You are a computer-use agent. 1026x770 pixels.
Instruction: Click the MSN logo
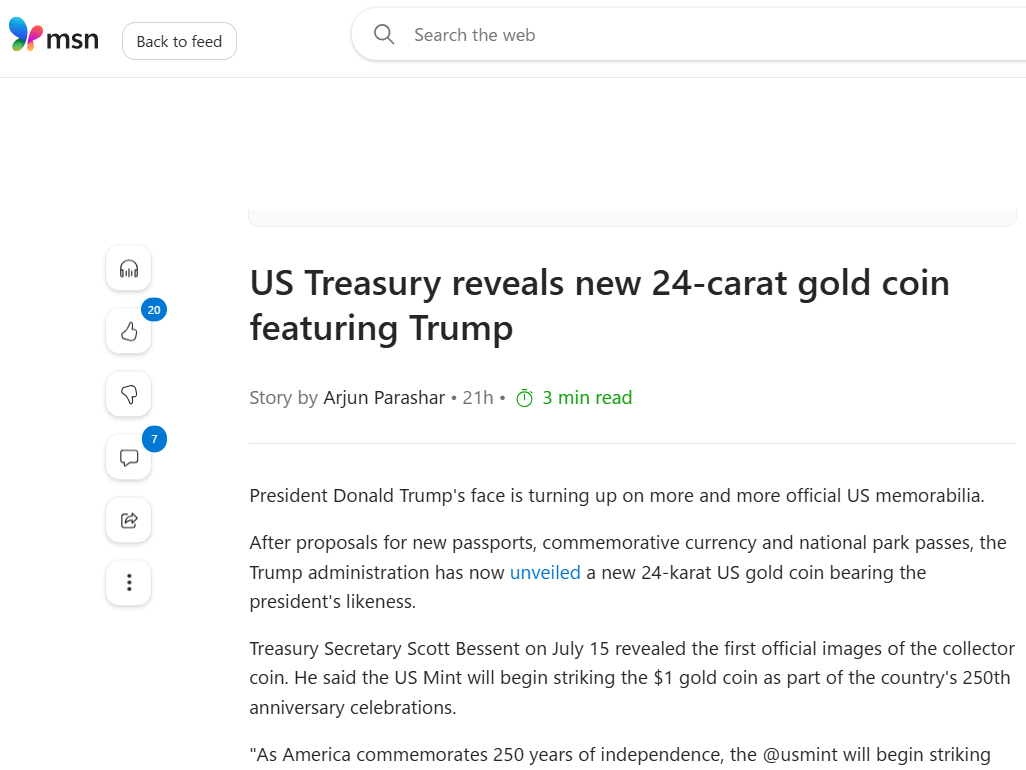point(54,35)
